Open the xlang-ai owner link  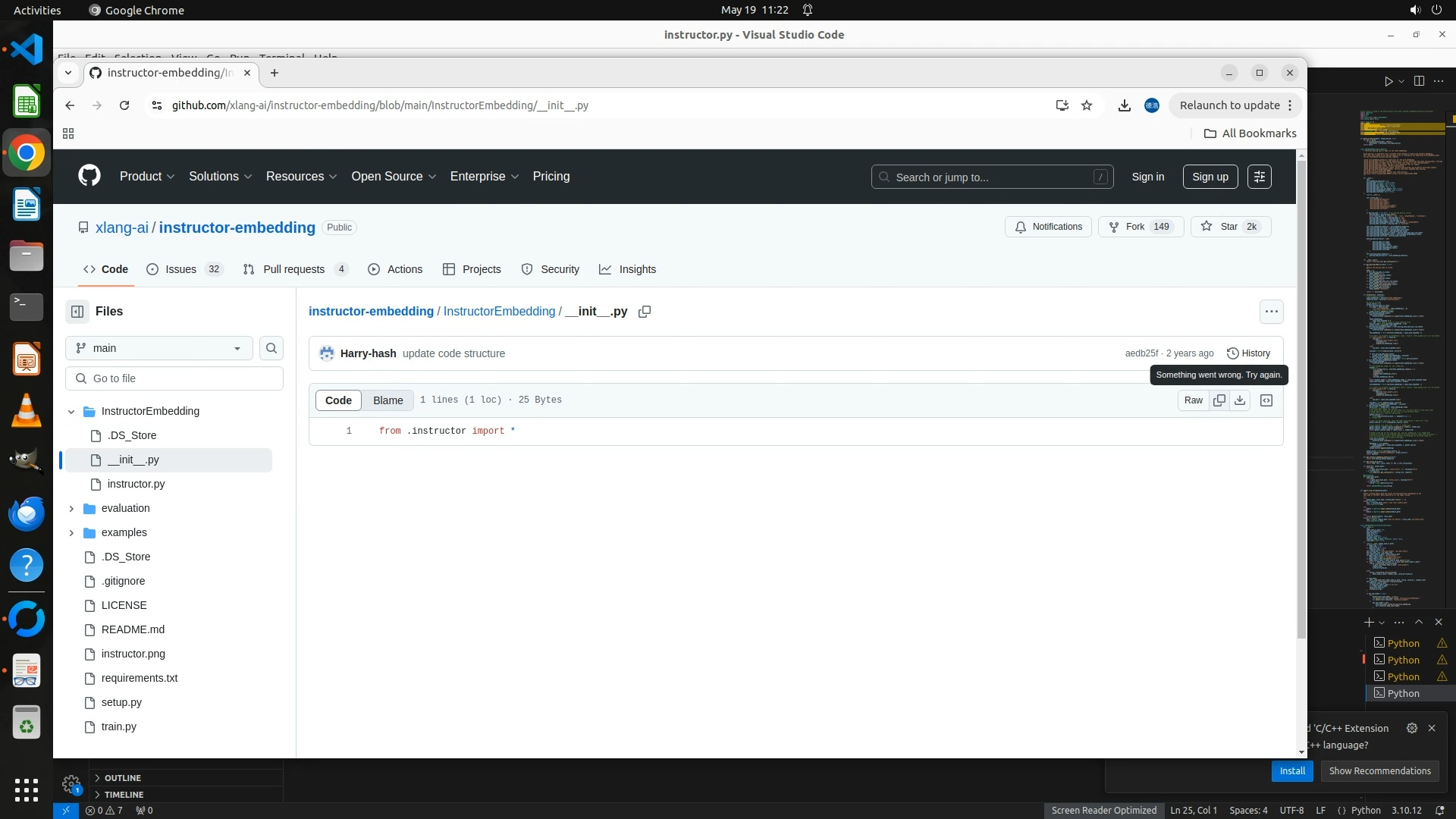coord(122,227)
